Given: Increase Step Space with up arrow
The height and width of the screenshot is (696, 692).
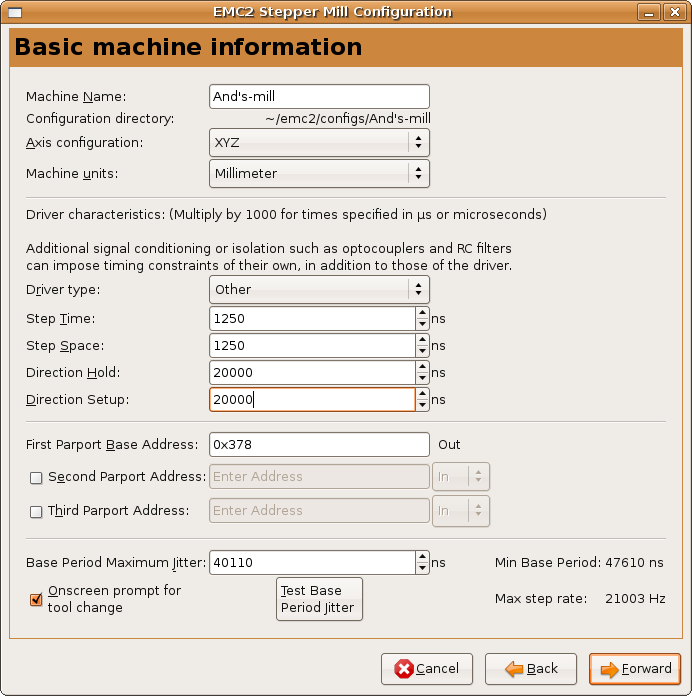Looking at the screenshot, I should coord(422,340).
